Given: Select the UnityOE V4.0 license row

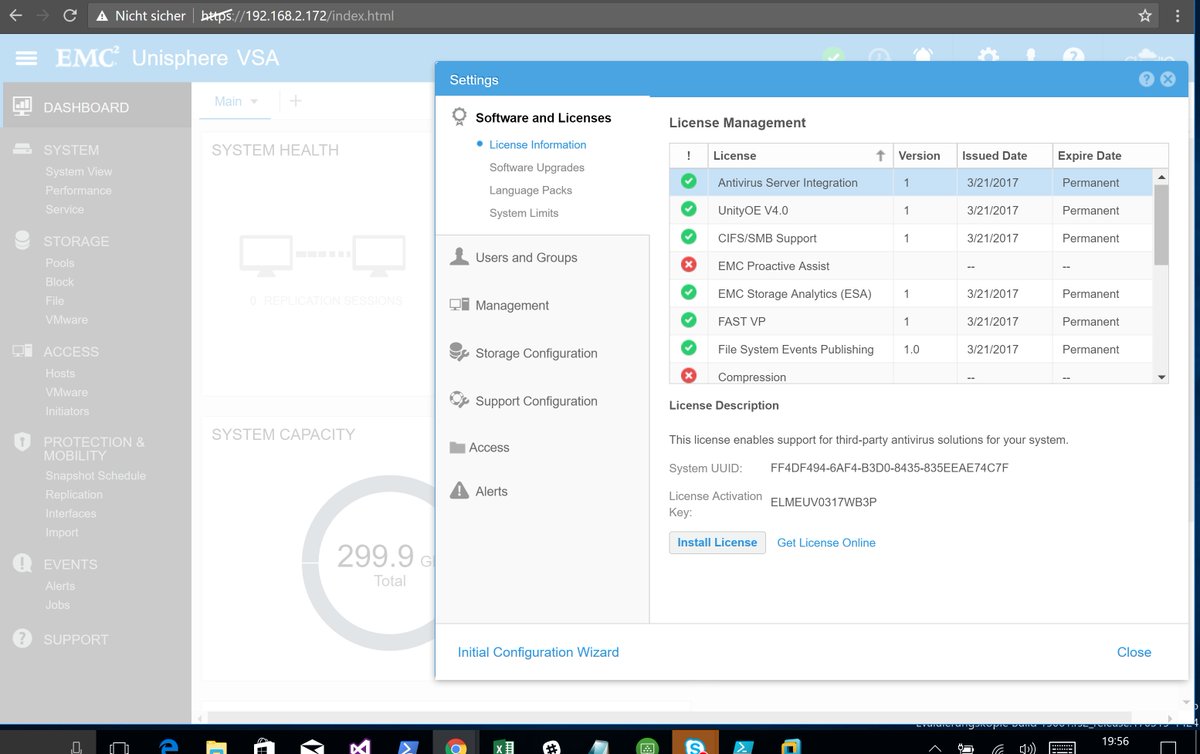Looking at the screenshot, I should click(x=912, y=210).
